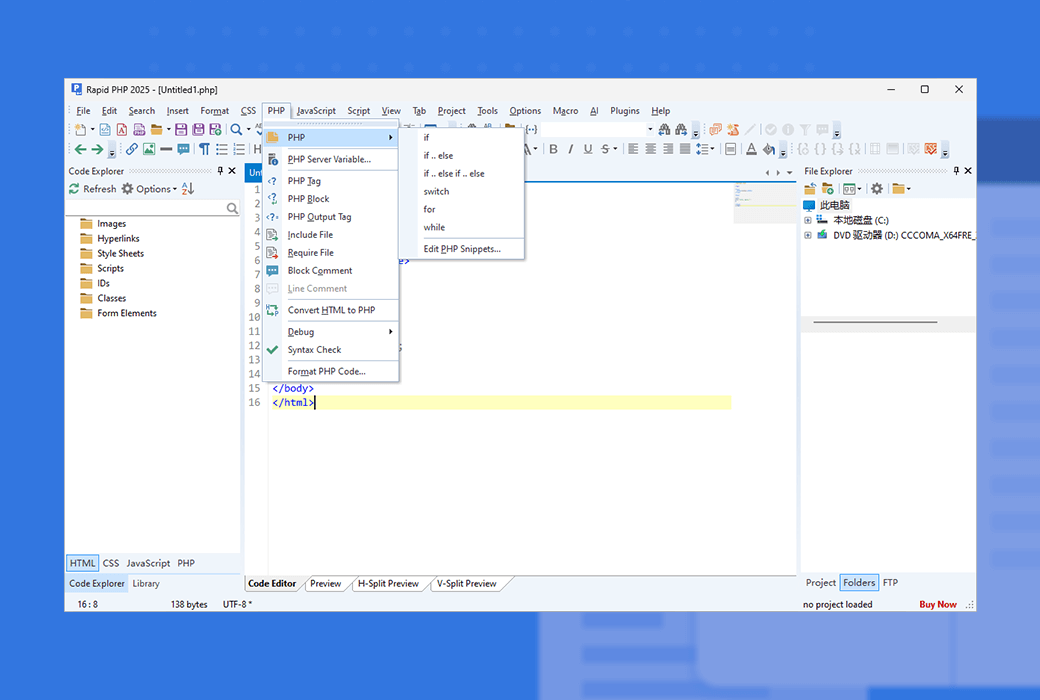
Task: Click the Buy Now link
Action: pos(938,604)
